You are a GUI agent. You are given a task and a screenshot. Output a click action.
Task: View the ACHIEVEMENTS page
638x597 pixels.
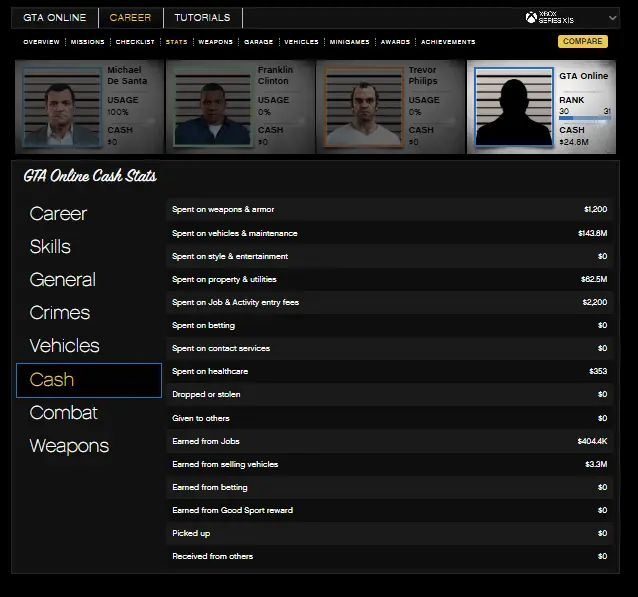(448, 42)
